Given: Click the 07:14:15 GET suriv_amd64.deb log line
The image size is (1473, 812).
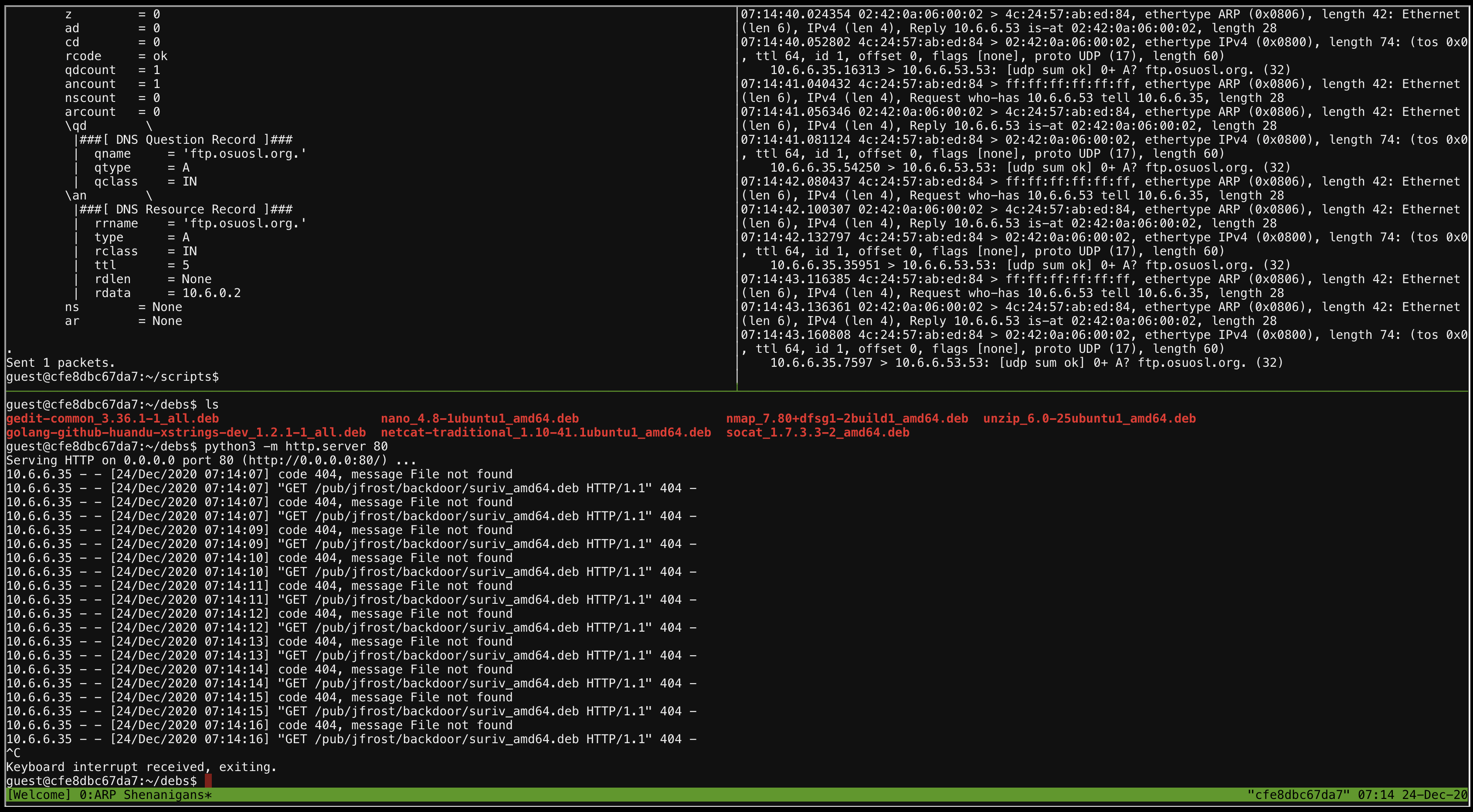Looking at the screenshot, I should [x=351, y=711].
